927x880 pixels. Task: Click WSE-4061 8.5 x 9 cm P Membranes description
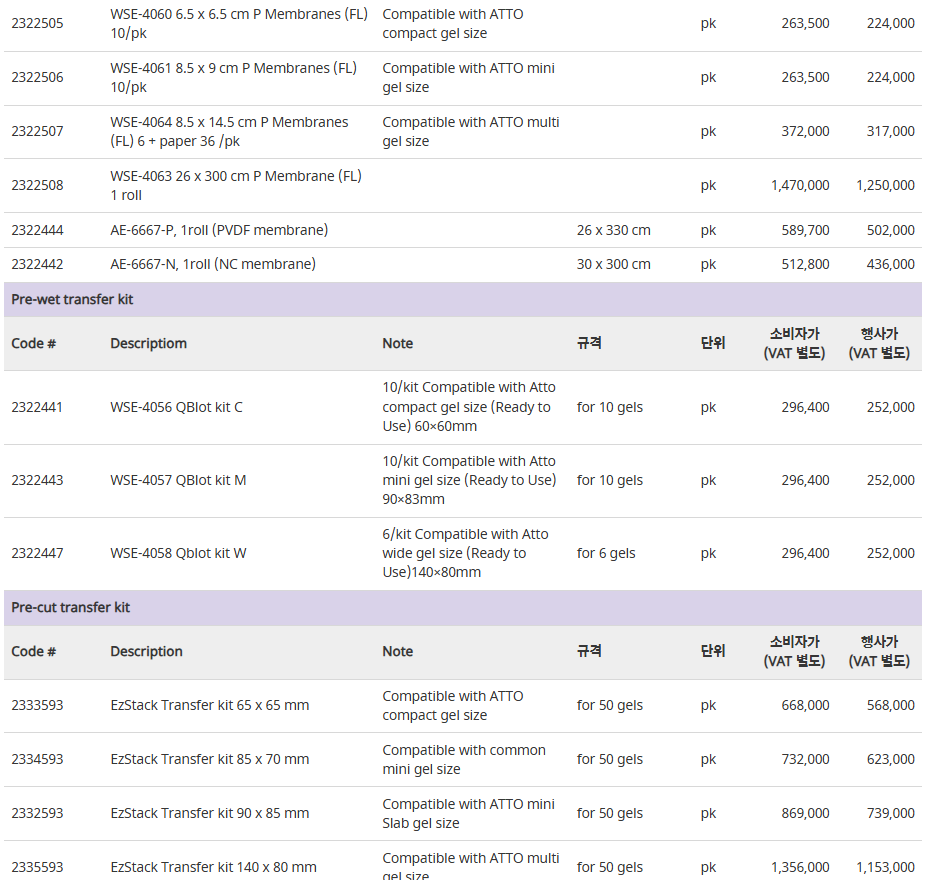pyautogui.click(x=234, y=77)
